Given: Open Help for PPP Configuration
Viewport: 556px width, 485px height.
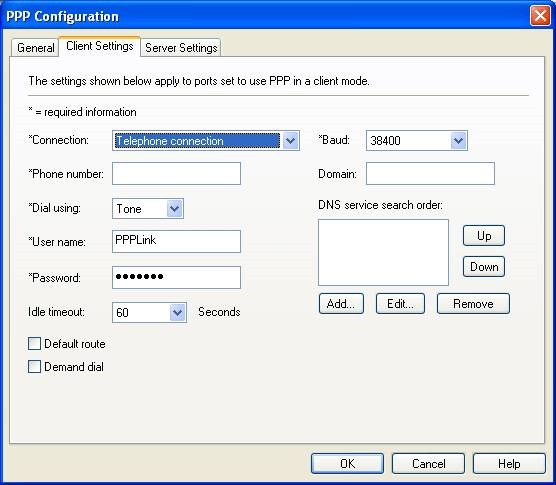Looking at the screenshot, I should pos(509,463).
